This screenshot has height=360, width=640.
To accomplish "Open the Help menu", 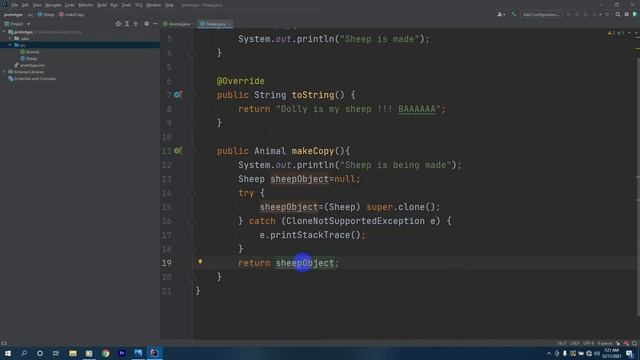I will [x=169, y=5].
